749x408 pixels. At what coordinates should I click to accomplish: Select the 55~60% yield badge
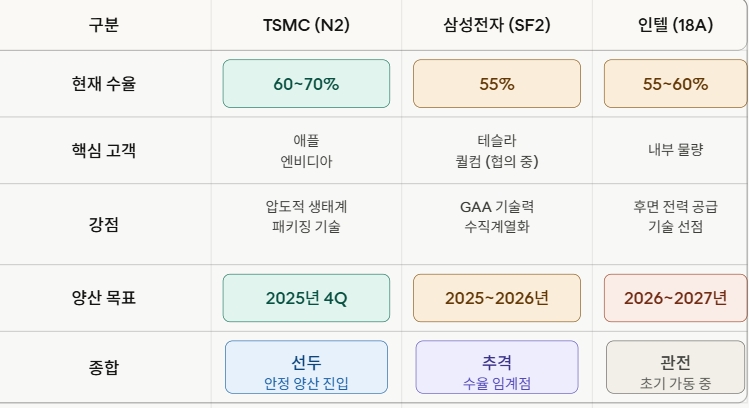[675, 84]
